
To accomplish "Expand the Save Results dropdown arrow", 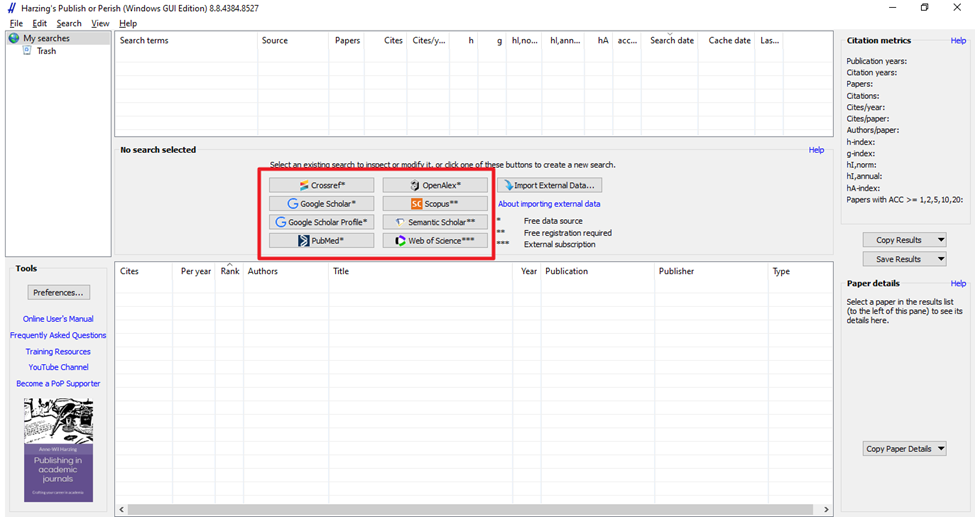I will 941,259.
